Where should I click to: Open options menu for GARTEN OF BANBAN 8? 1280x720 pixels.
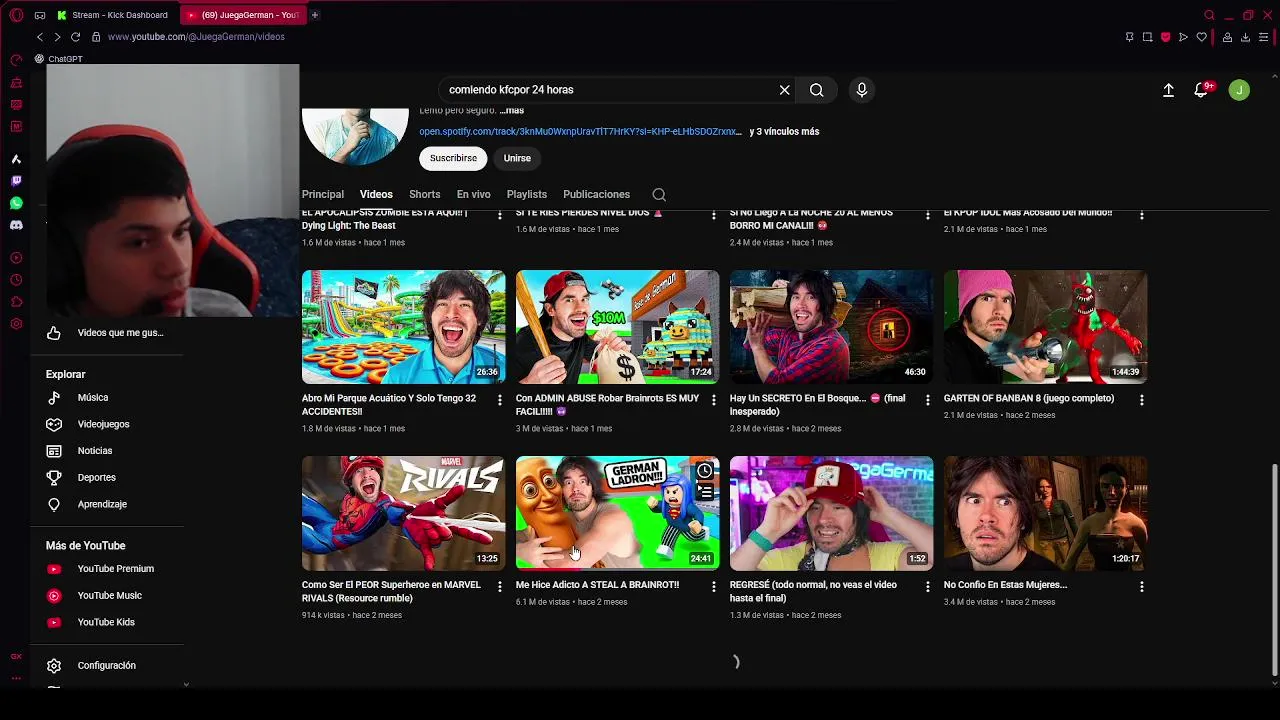(1141, 400)
